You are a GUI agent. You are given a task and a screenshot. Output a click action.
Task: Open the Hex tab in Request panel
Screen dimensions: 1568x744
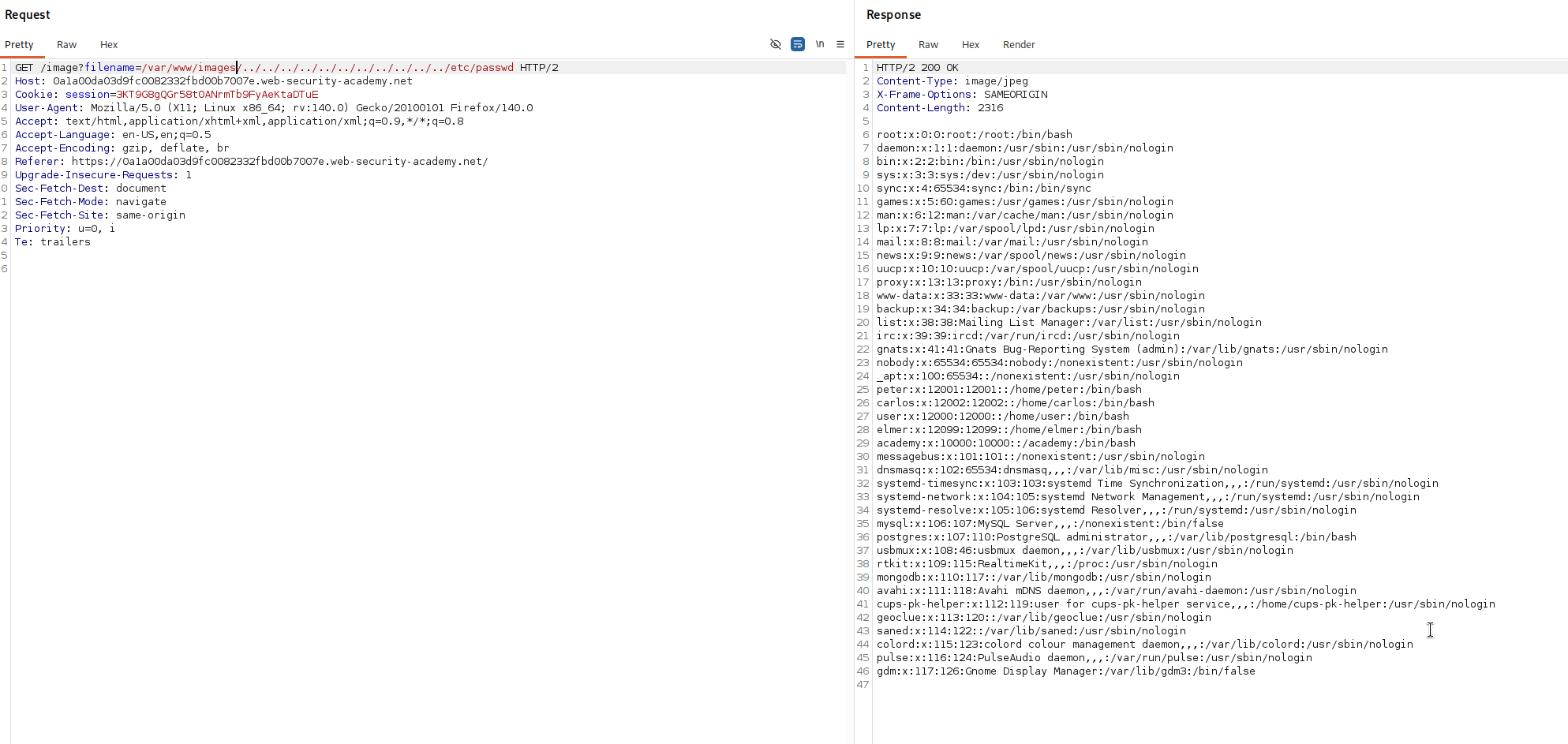[x=109, y=45]
